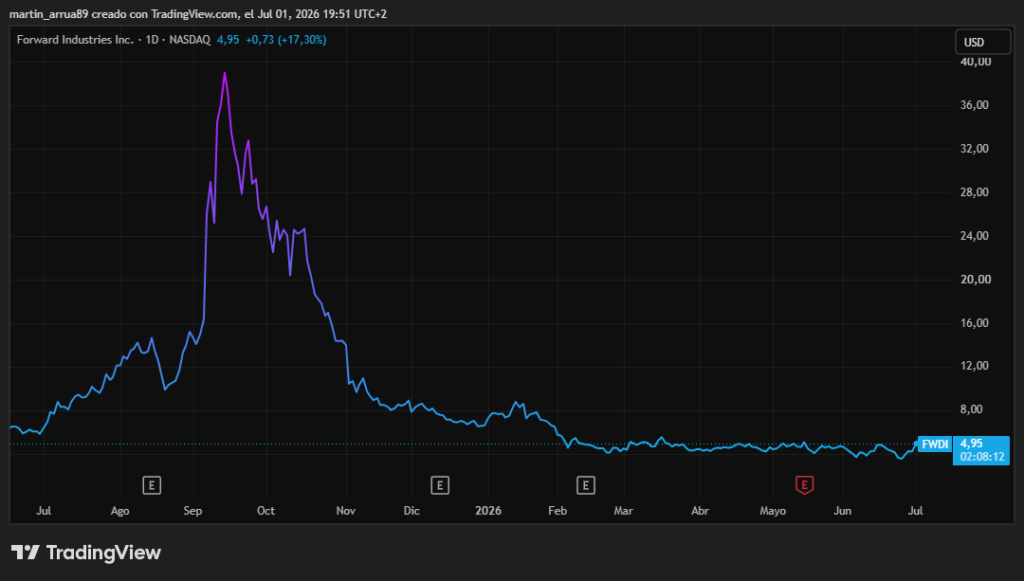Click the Oct label on time axis
Screen dimensions: 1024x581
pos(266,511)
